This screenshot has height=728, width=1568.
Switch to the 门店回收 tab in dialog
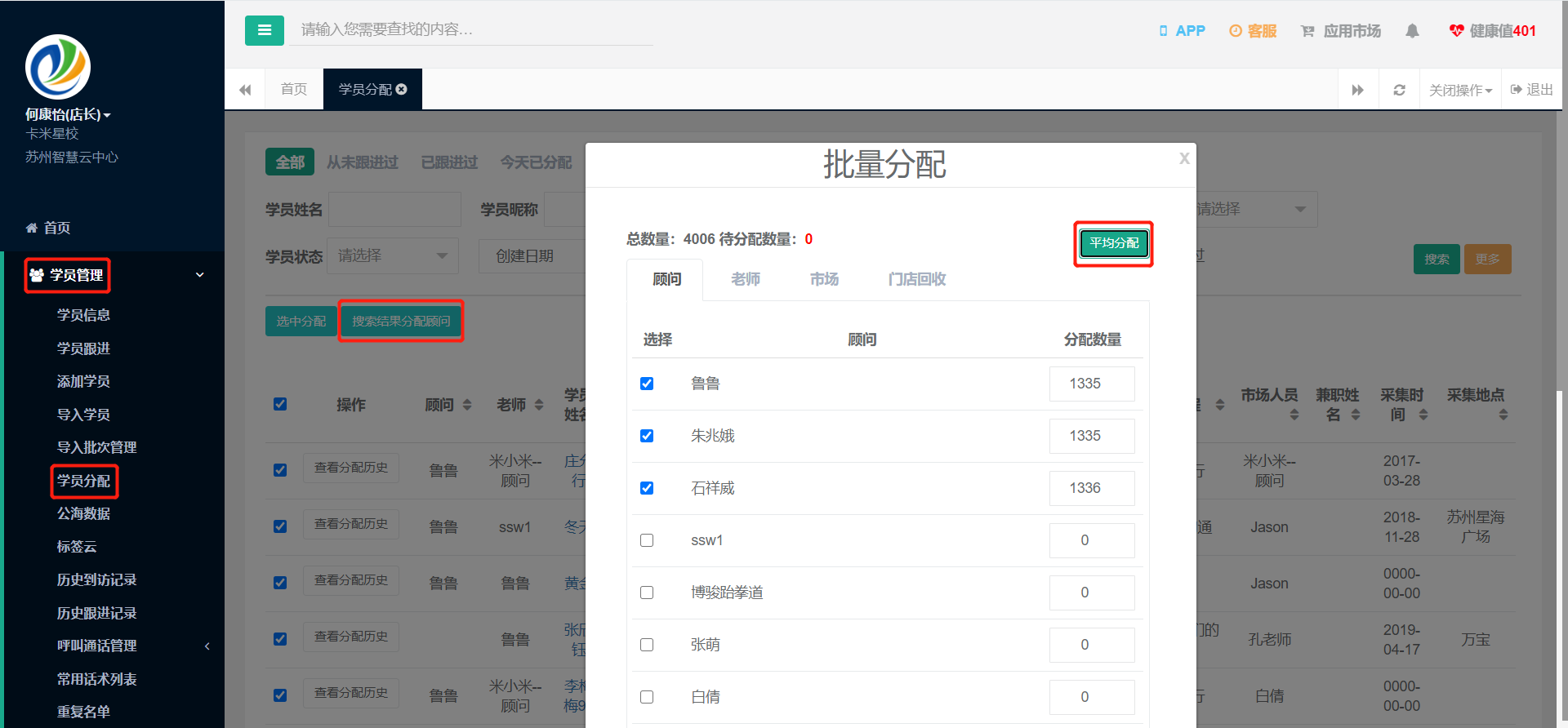click(x=917, y=279)
